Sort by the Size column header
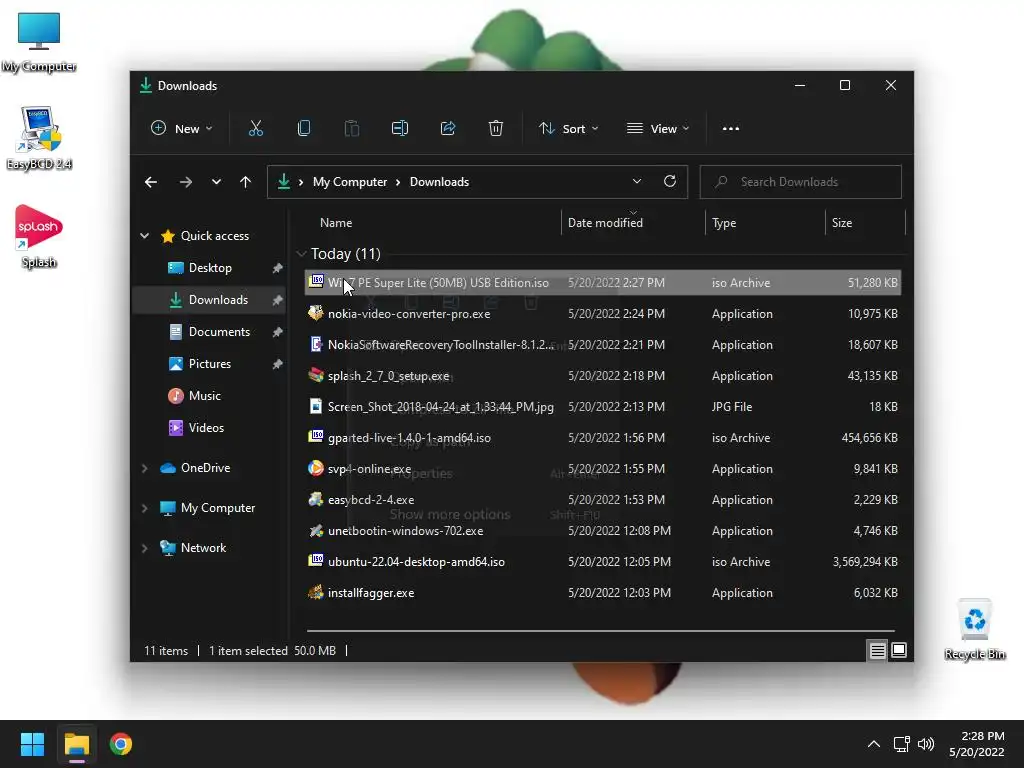 click(841, 223)
